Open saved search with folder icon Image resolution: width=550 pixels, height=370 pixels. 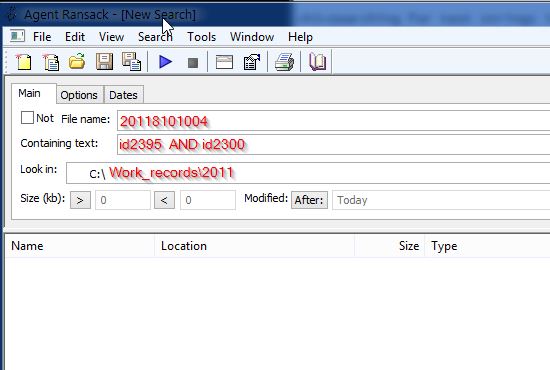pyautogui.click(x=77, y=61)
